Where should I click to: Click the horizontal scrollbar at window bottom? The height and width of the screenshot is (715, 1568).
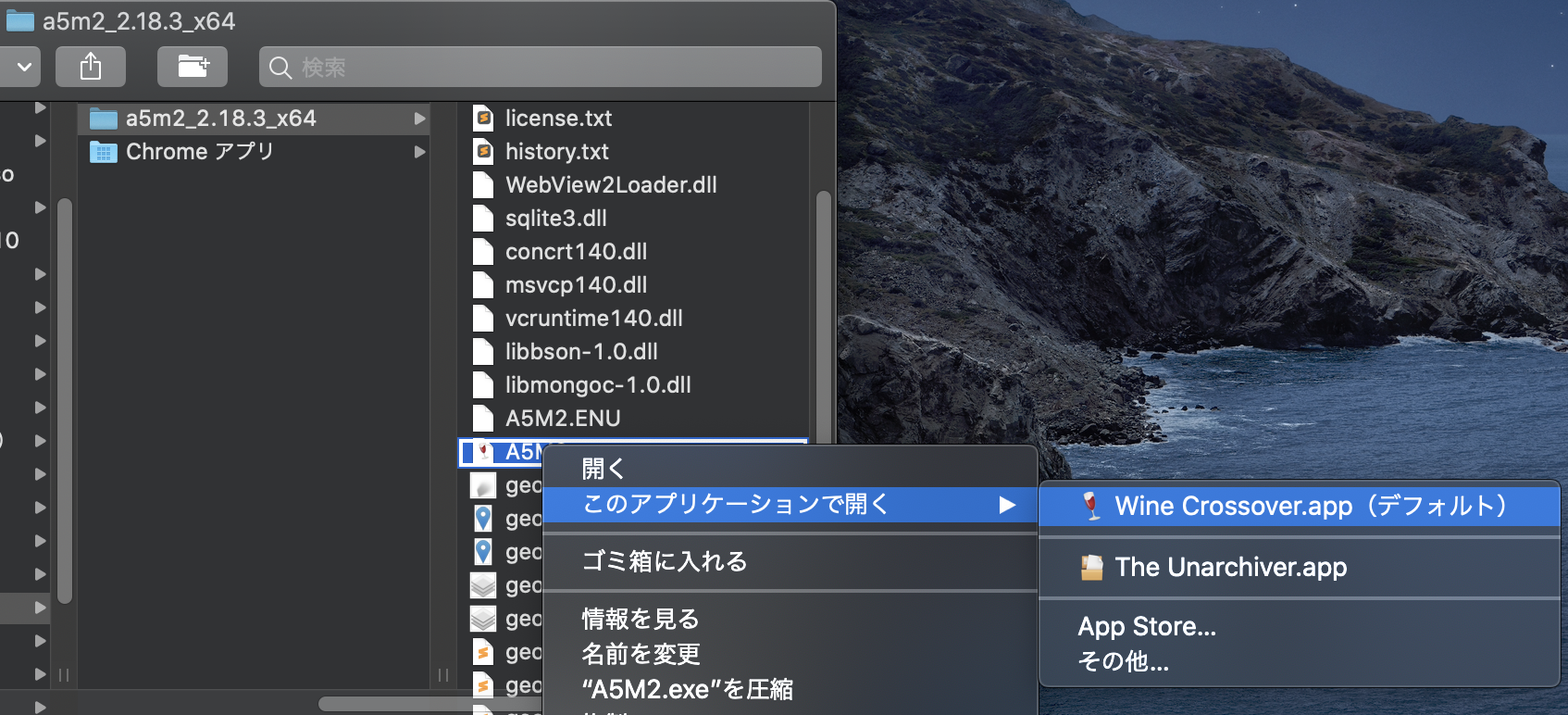430,704
